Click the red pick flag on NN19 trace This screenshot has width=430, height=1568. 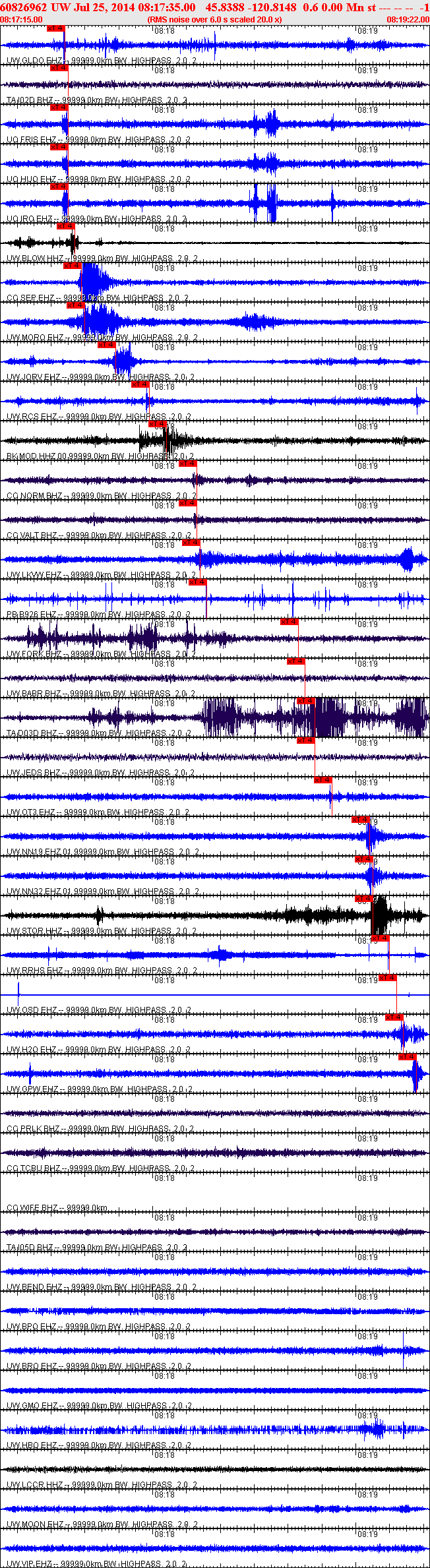[361, 820]
